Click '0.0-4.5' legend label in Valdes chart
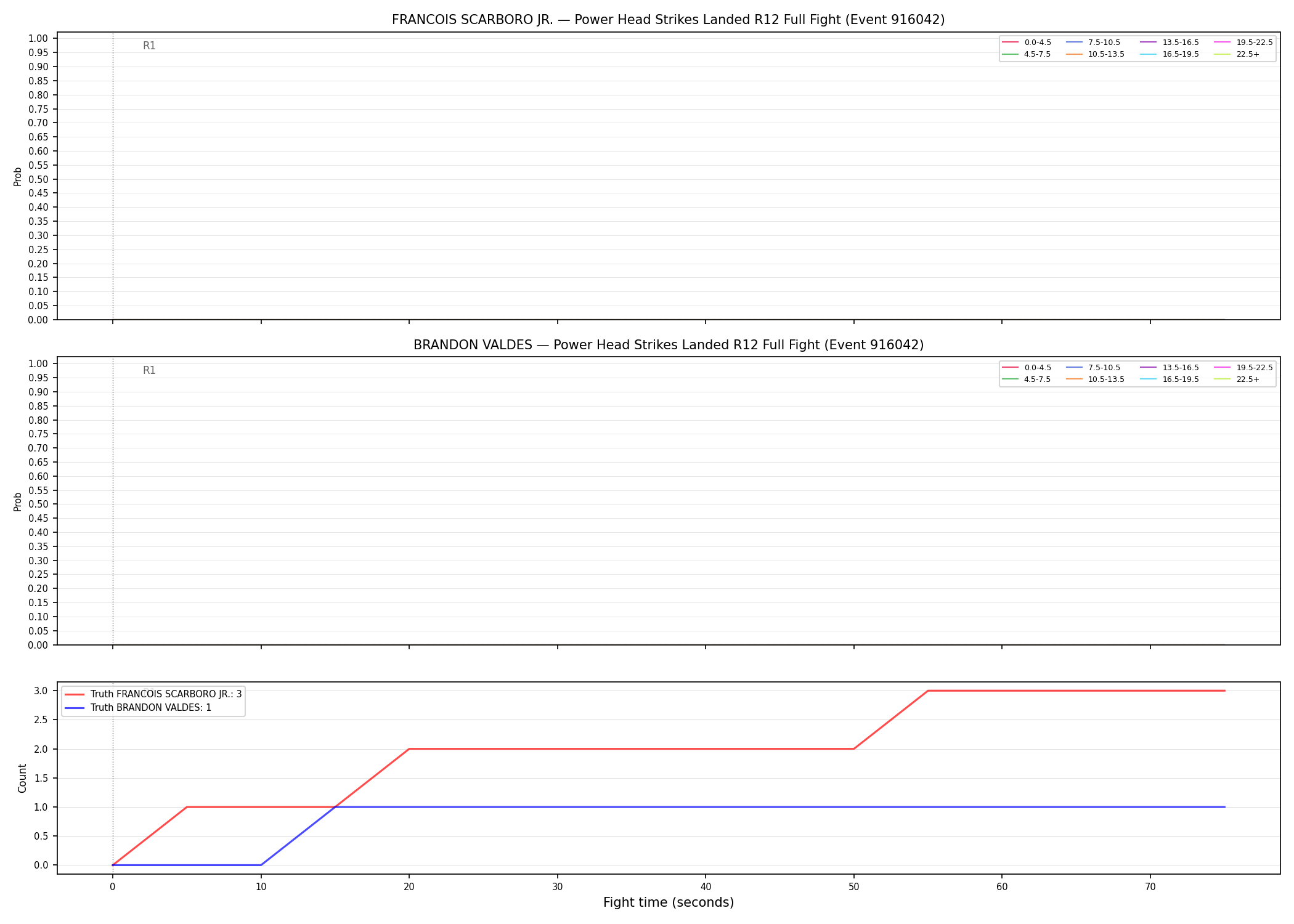This screenshot has width=1294, height=924. coord(1038,368)
